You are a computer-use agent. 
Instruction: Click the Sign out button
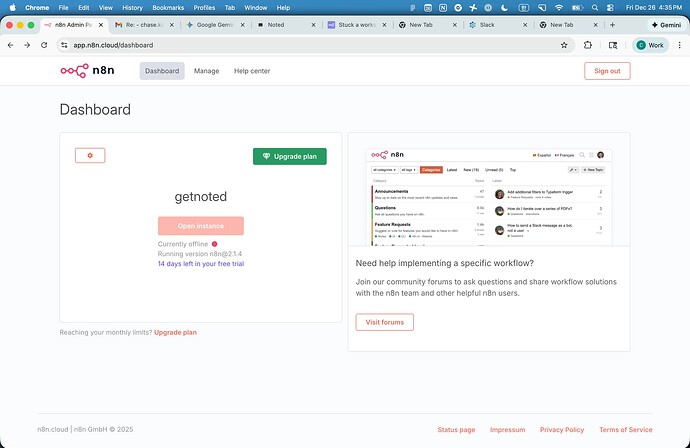coord(607,71)
